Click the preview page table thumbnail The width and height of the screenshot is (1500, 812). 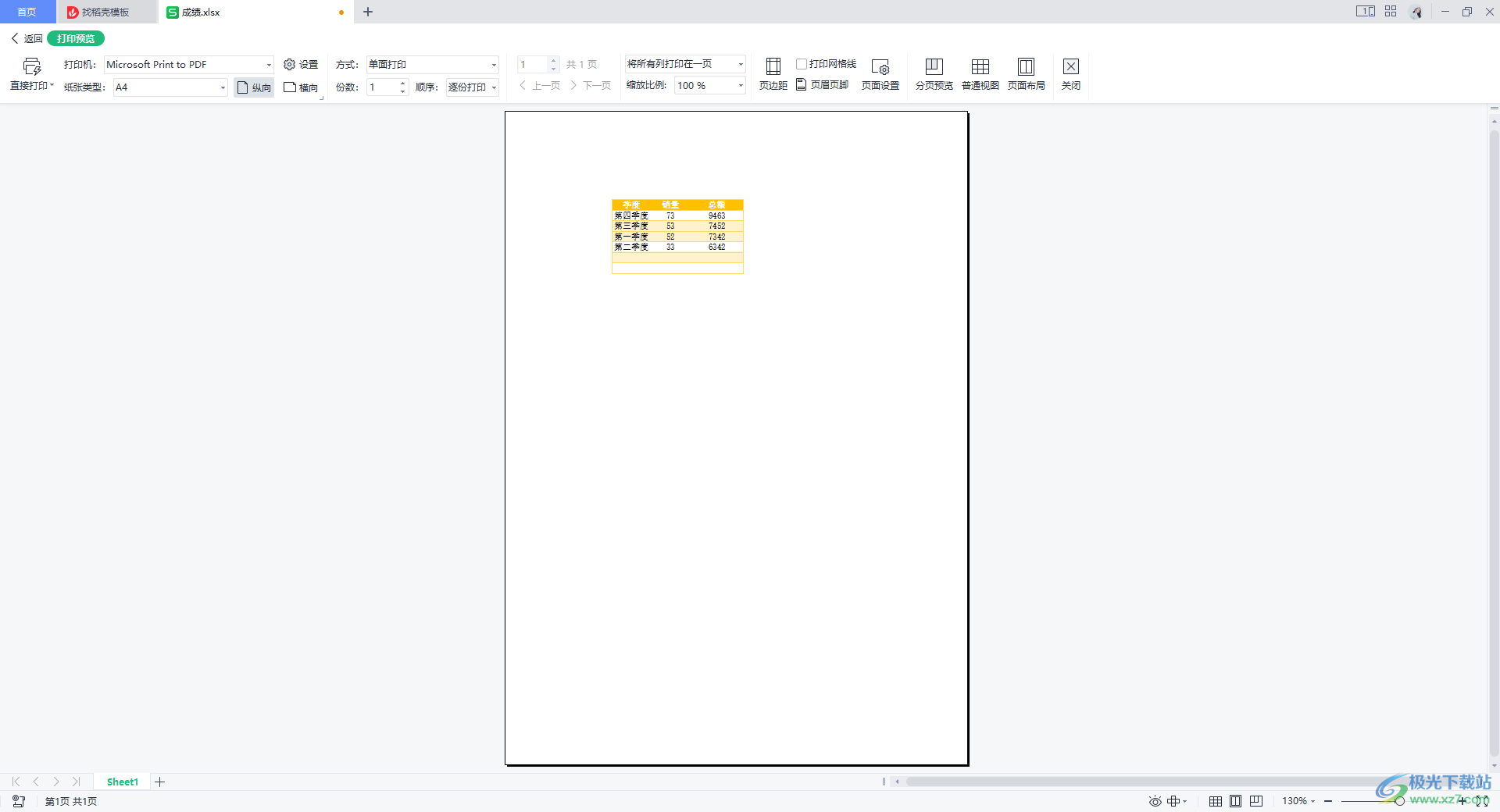click(677, 237)
